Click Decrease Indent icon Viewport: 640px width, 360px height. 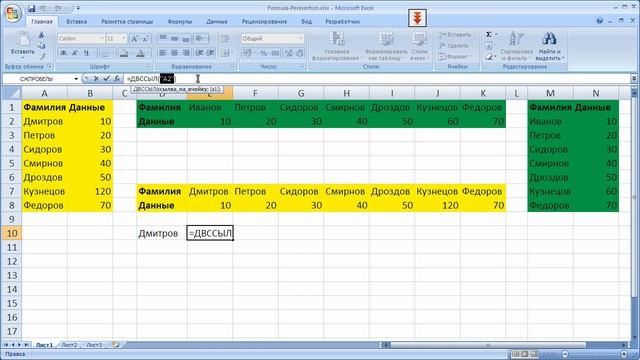pos(200,53)
